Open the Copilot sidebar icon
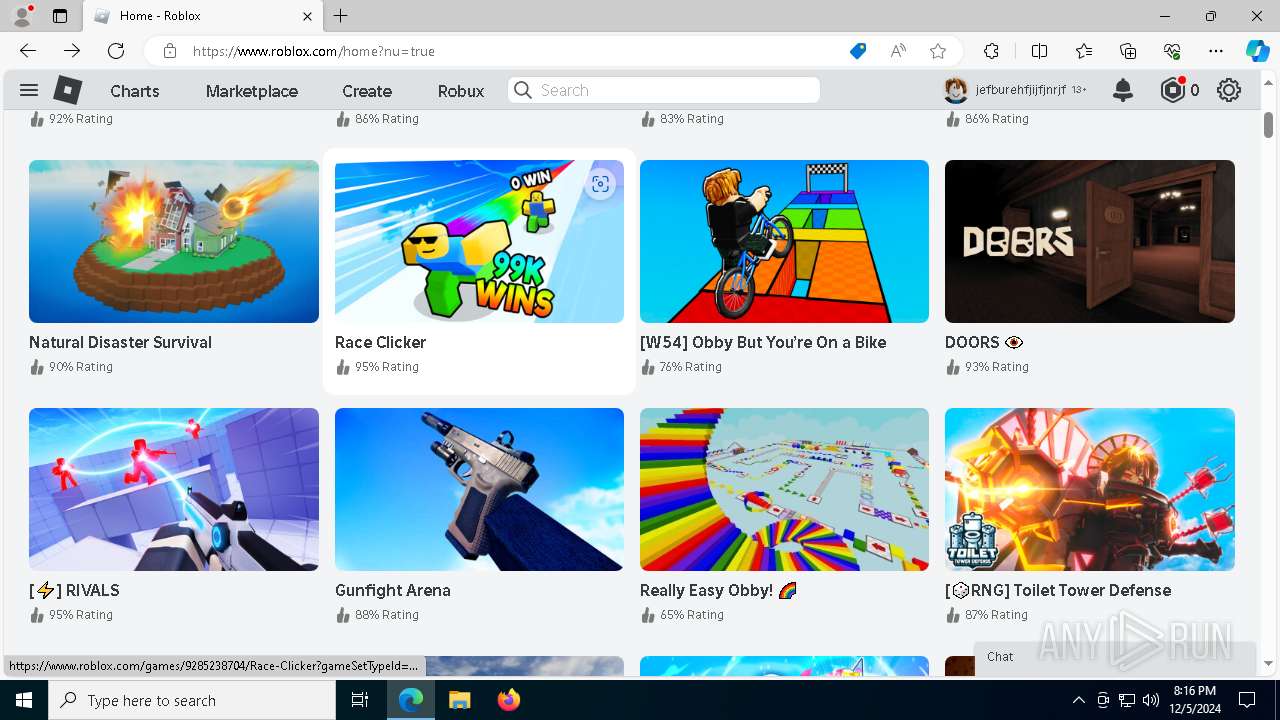Screen dimensions: 1280x720 [x=1257, y=51]
